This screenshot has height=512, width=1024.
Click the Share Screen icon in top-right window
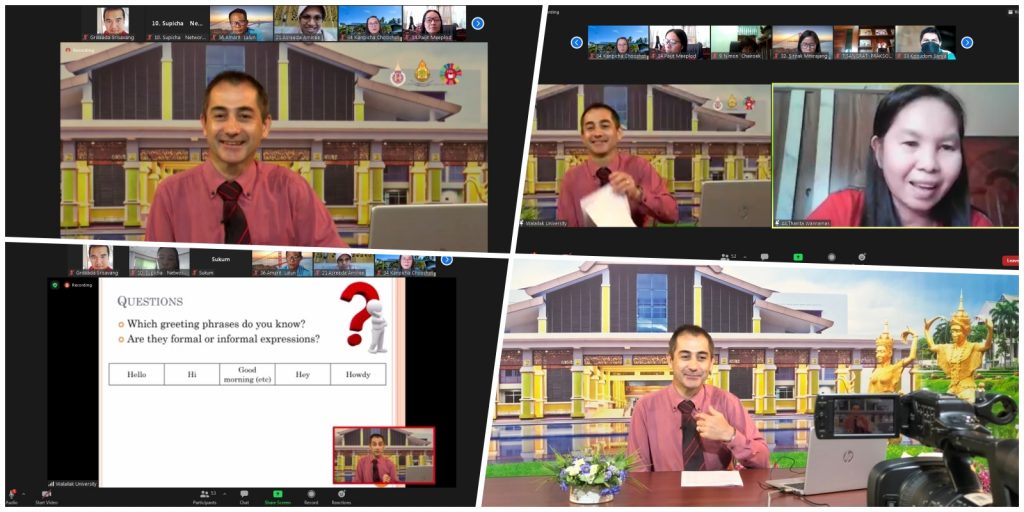click(x=798, y=257)
